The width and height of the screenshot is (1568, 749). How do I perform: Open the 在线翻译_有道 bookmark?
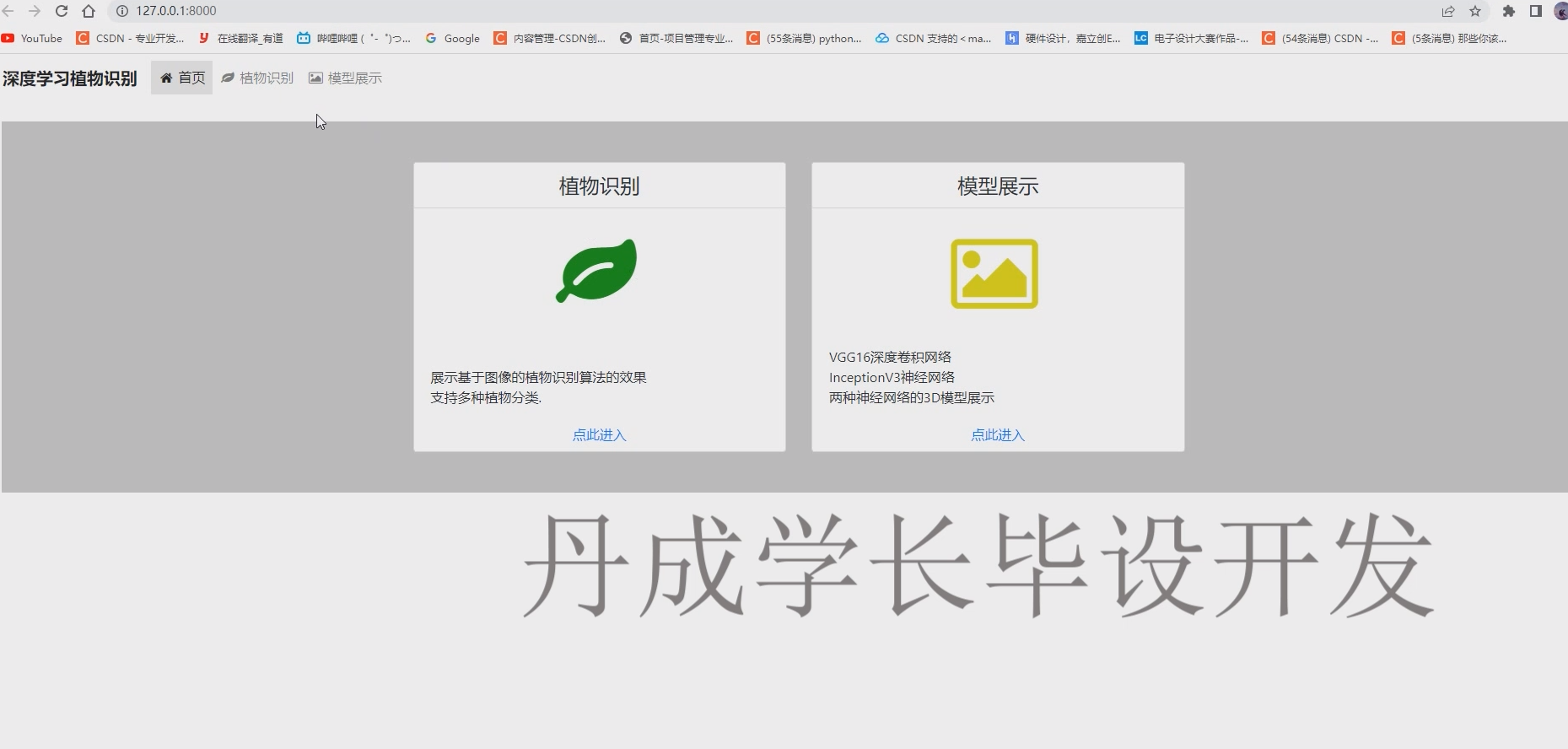(240, 38)
